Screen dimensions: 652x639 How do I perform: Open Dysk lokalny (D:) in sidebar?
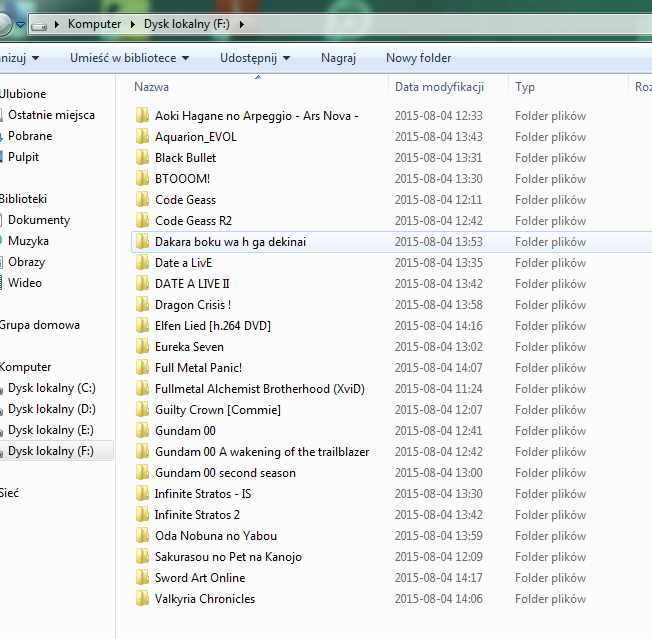point(52,409)
